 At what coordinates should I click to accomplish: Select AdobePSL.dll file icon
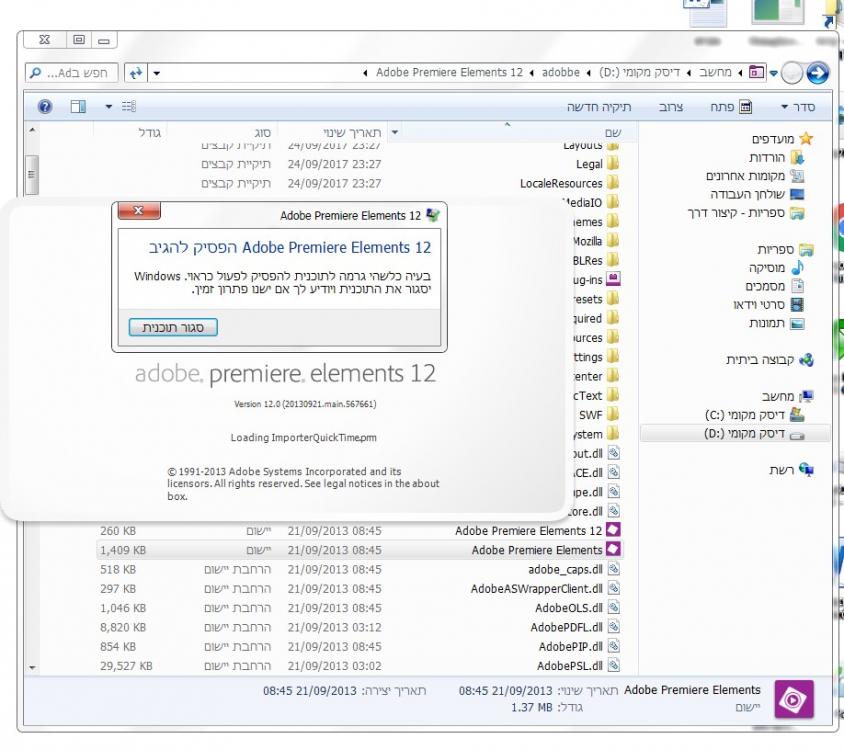[x=614, y=665]
